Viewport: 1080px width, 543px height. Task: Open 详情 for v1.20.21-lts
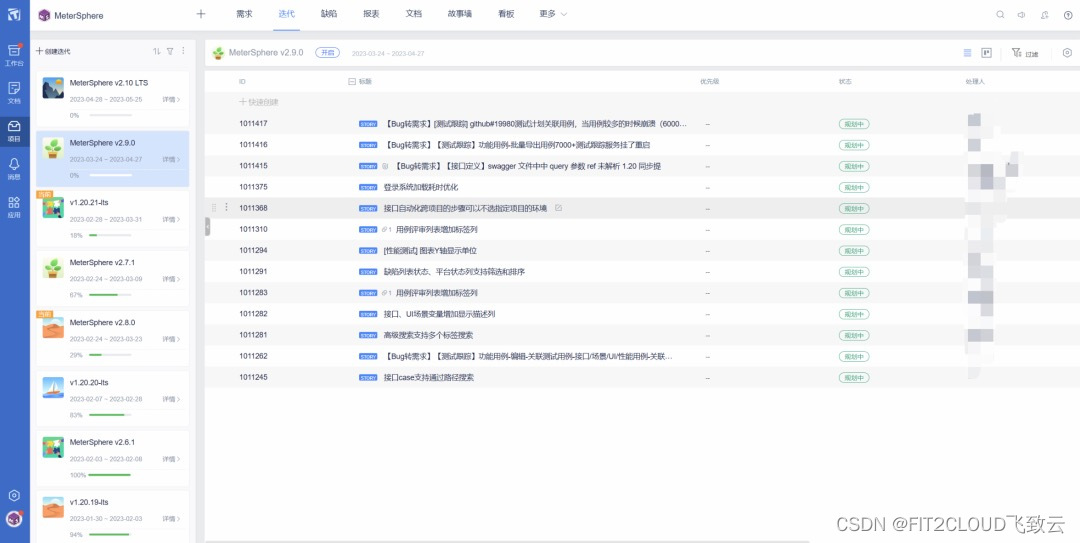tap(172, 219)
